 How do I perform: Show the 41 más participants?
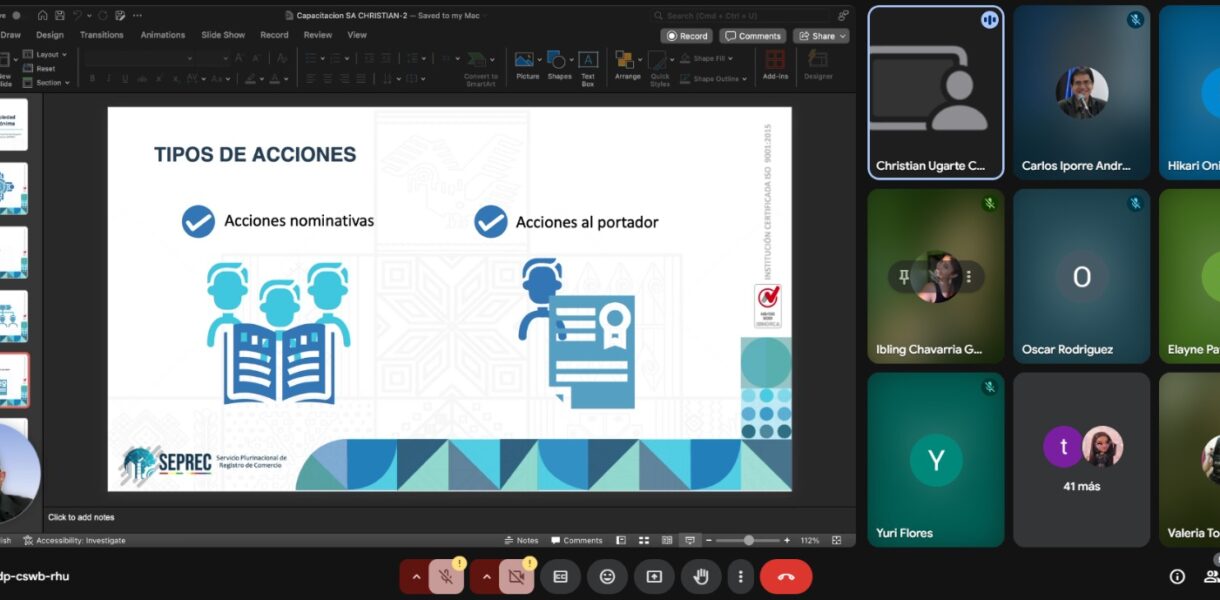pyautogui.click(x=1081, y=460)
